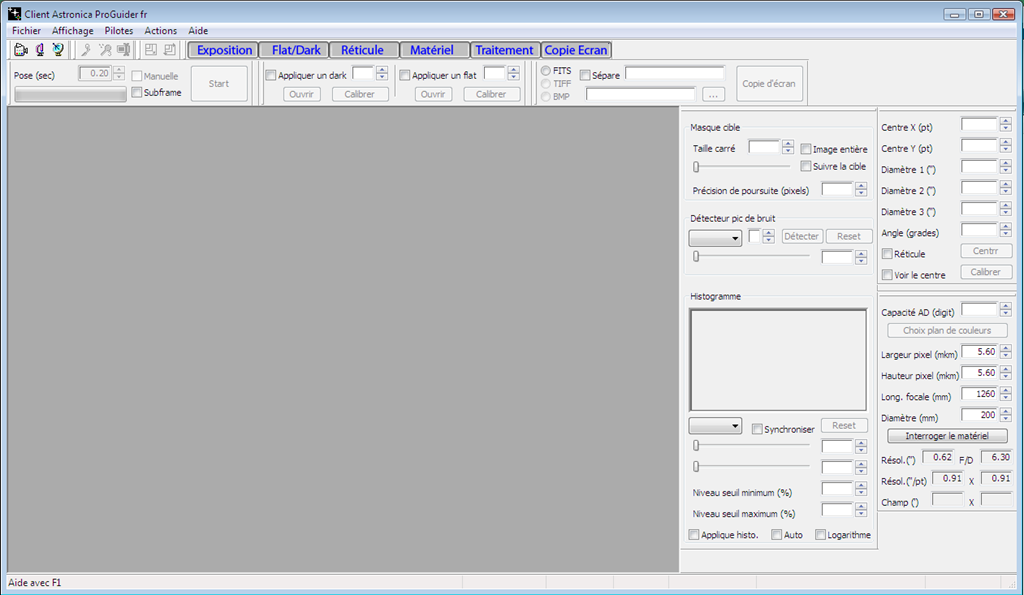Click the Détecter button
The width and height of the screenshot is (1024, 595).
801,236
